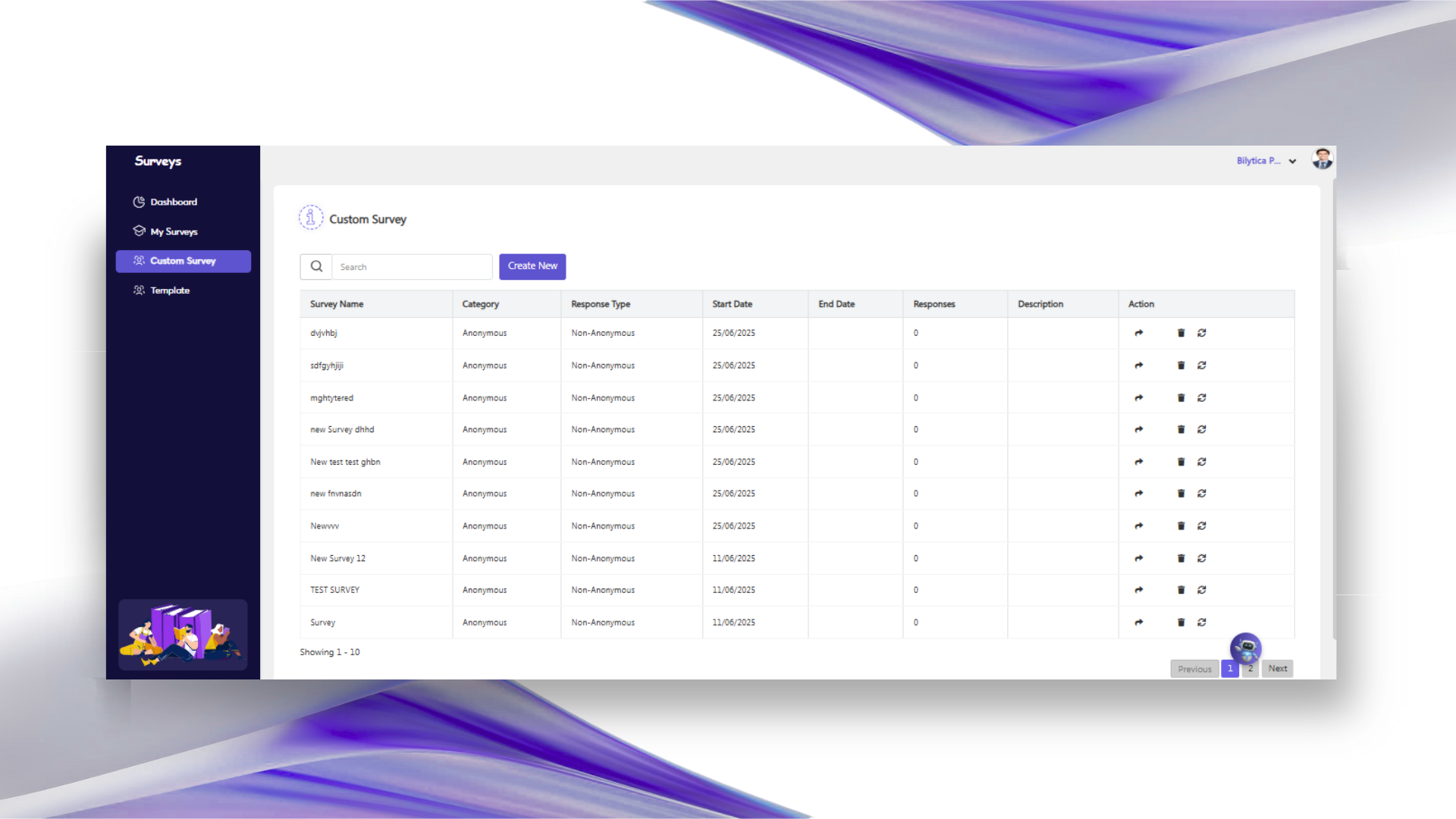Click the Create New button
Image resolution: width=1456 pixels, height=819 pixels.
pyautogui.click(x=532, y=266)
